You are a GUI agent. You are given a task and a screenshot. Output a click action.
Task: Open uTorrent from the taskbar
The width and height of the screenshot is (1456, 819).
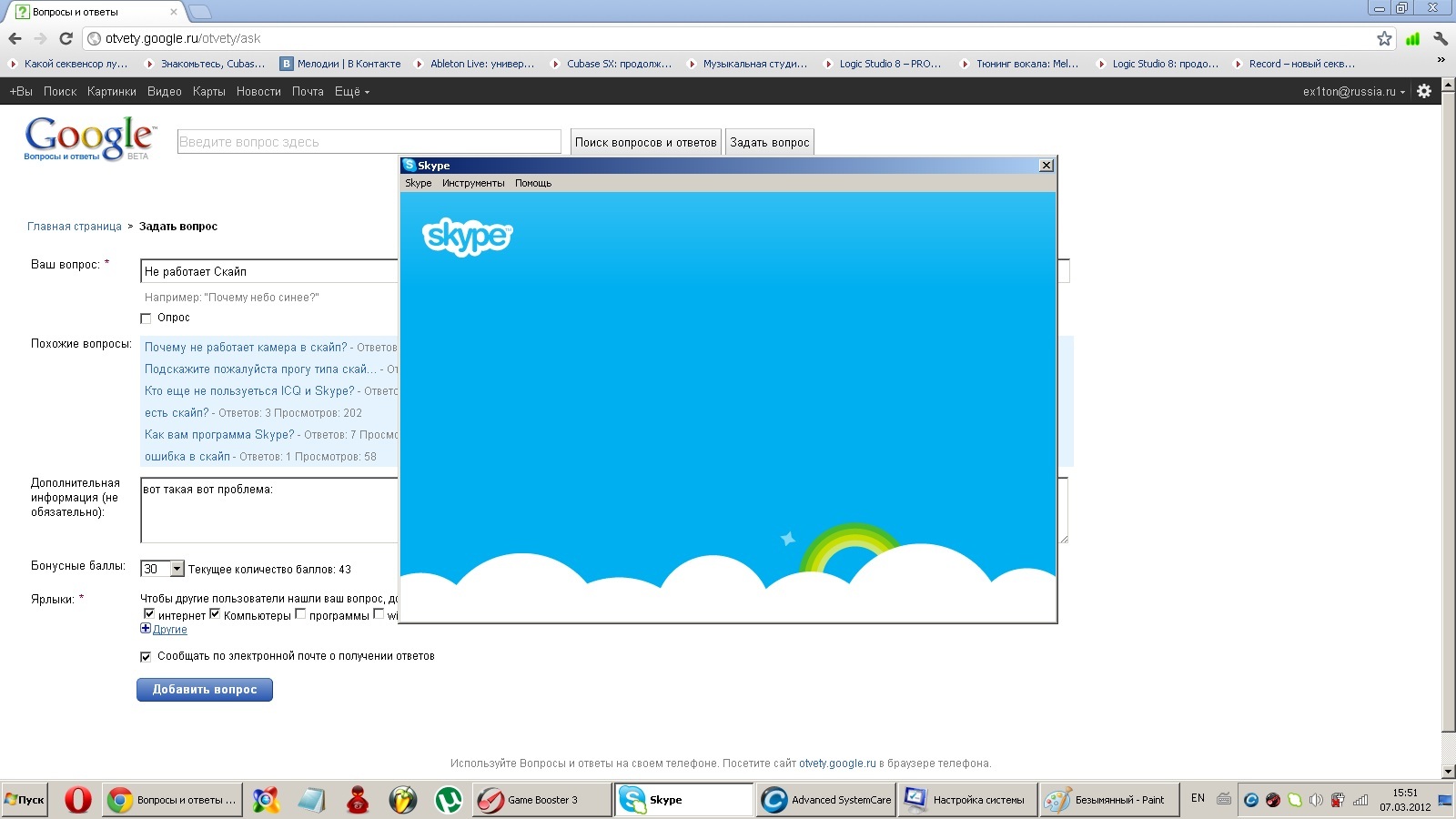[448, 800]
